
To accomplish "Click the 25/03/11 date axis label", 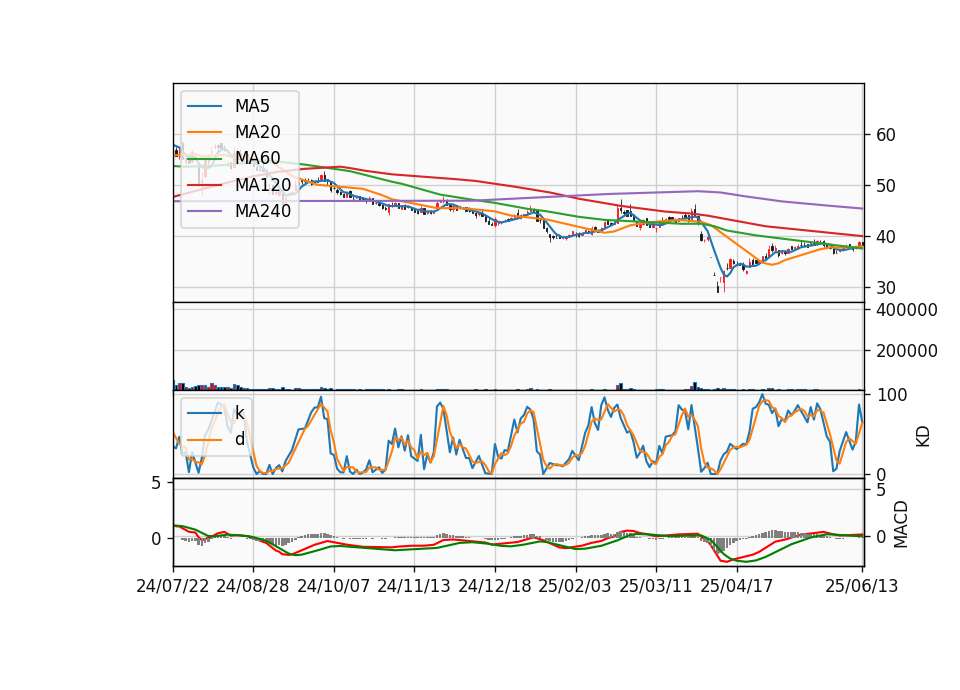I will [x=656, y=586].
